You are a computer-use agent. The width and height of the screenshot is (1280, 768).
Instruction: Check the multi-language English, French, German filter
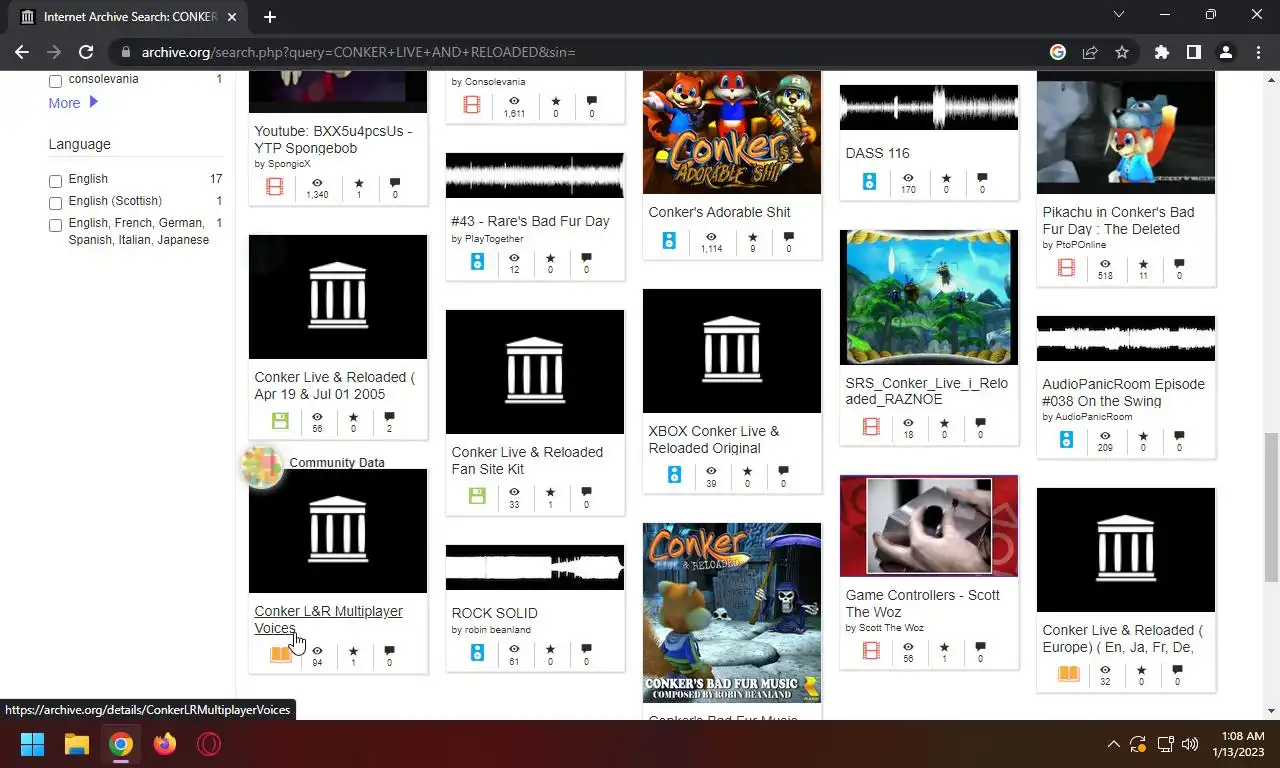point(55,225)
